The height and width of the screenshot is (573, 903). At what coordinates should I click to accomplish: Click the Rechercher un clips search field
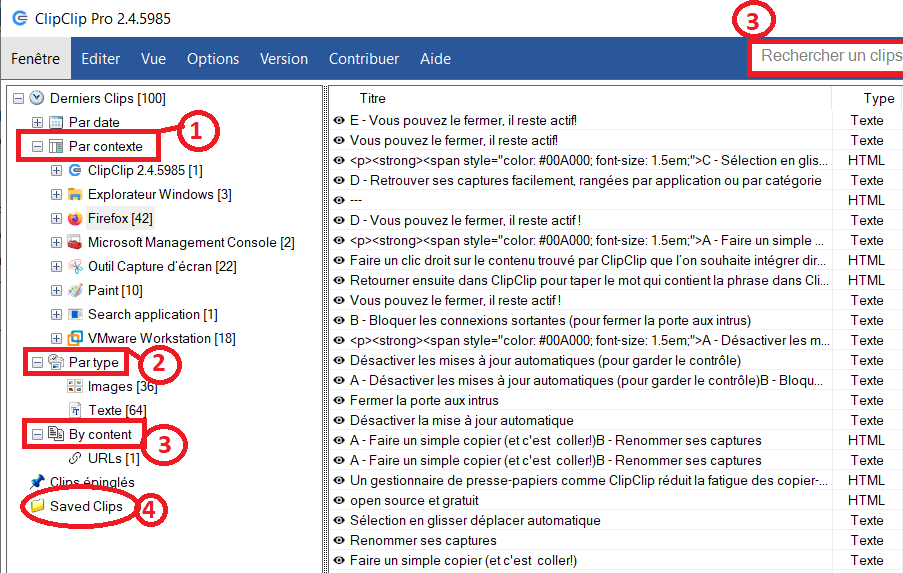point(828,56)
